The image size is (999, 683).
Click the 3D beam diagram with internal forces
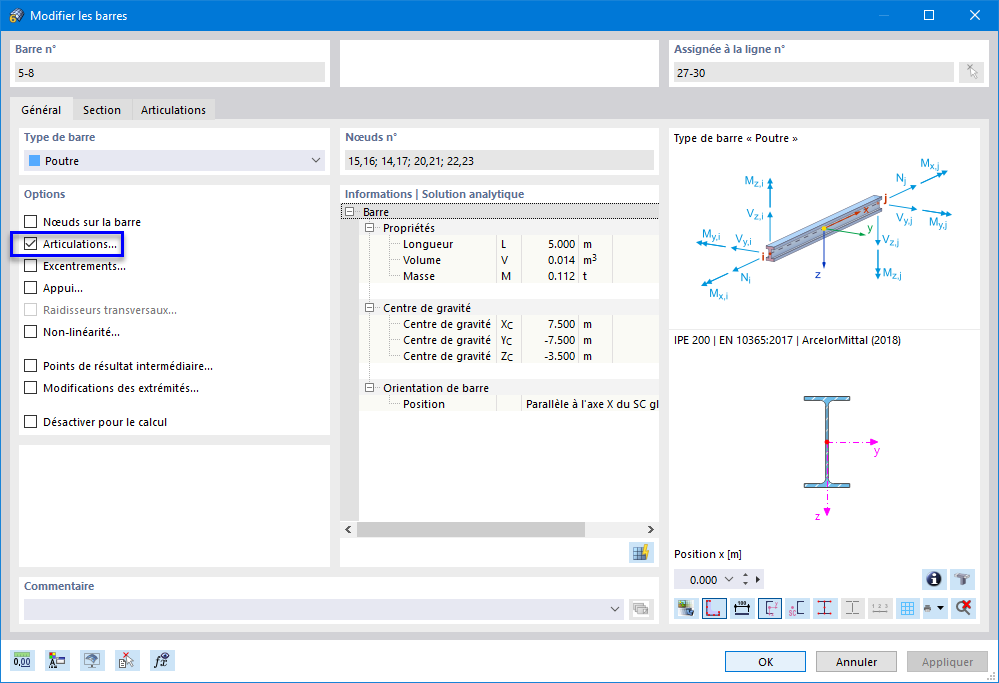tap(825, 229)
